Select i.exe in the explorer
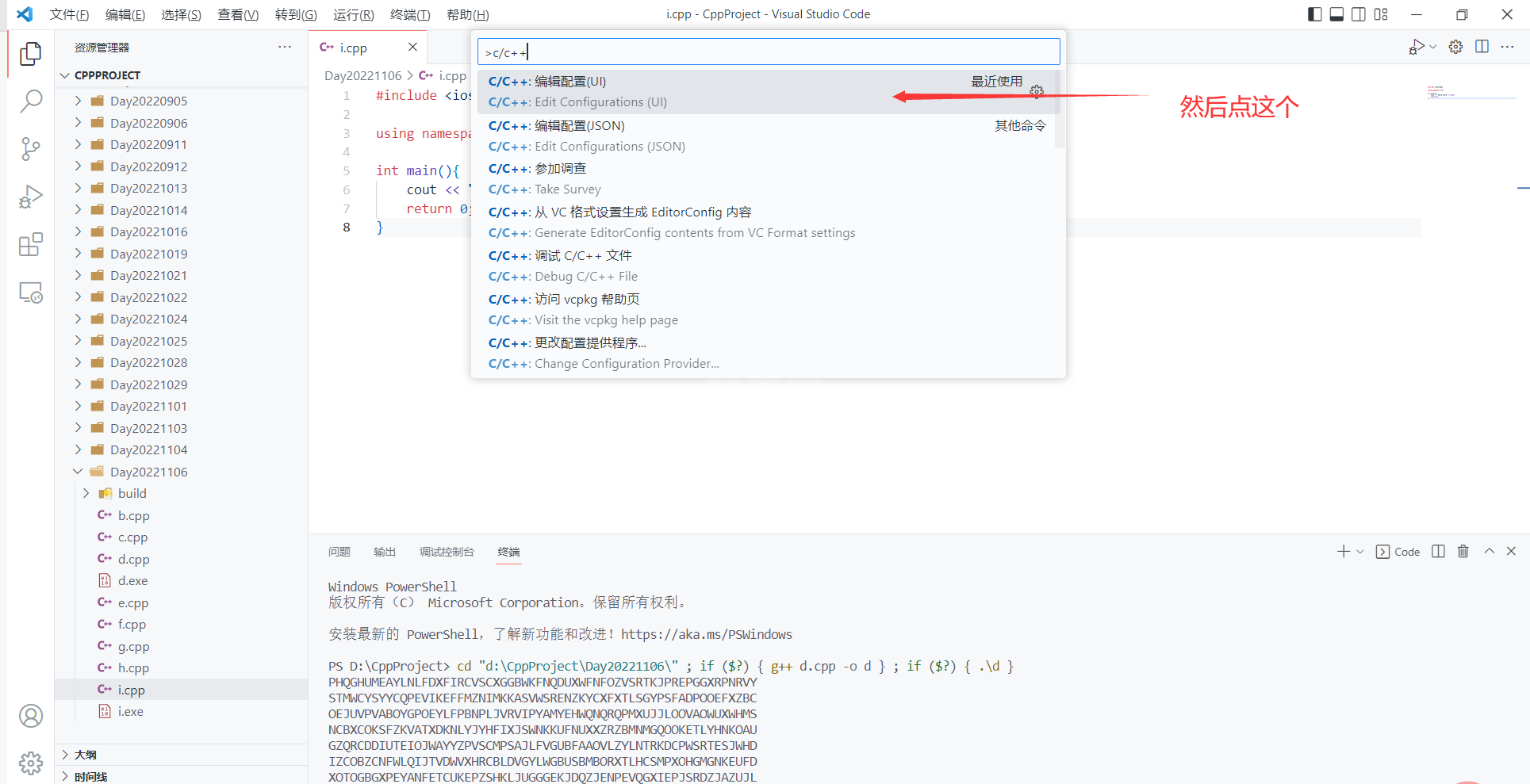This screenshot has width=1530, height=784. 181,711
